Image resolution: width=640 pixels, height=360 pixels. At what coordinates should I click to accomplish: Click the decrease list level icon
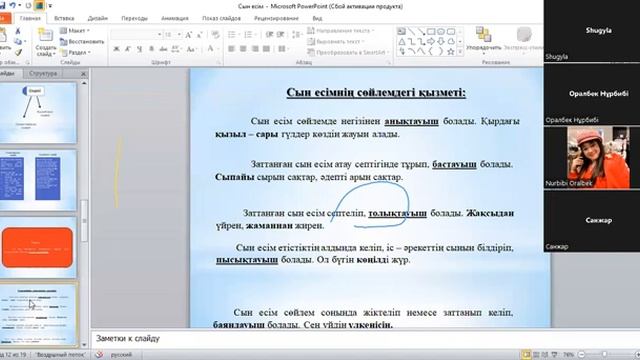tap(269, 35)
